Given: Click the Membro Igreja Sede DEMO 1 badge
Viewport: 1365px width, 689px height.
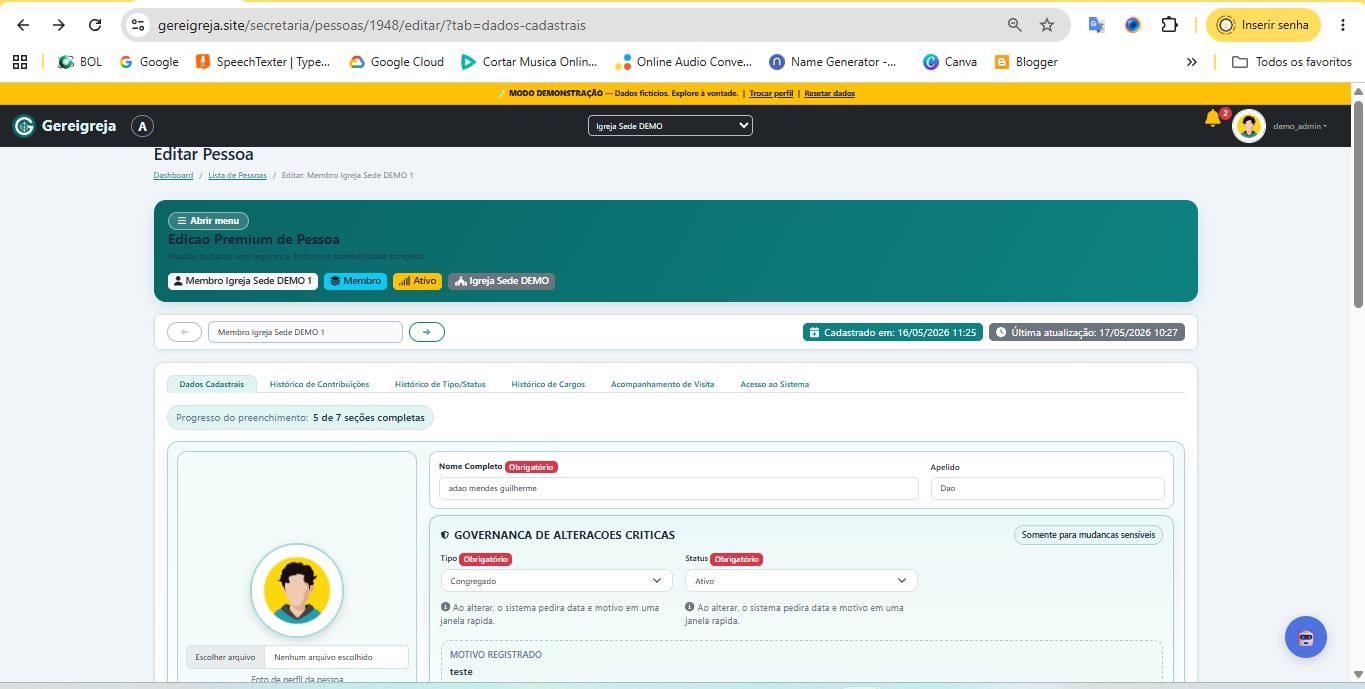Looking at the screenshot, I should pyautogui.click(x=243, y=281).
